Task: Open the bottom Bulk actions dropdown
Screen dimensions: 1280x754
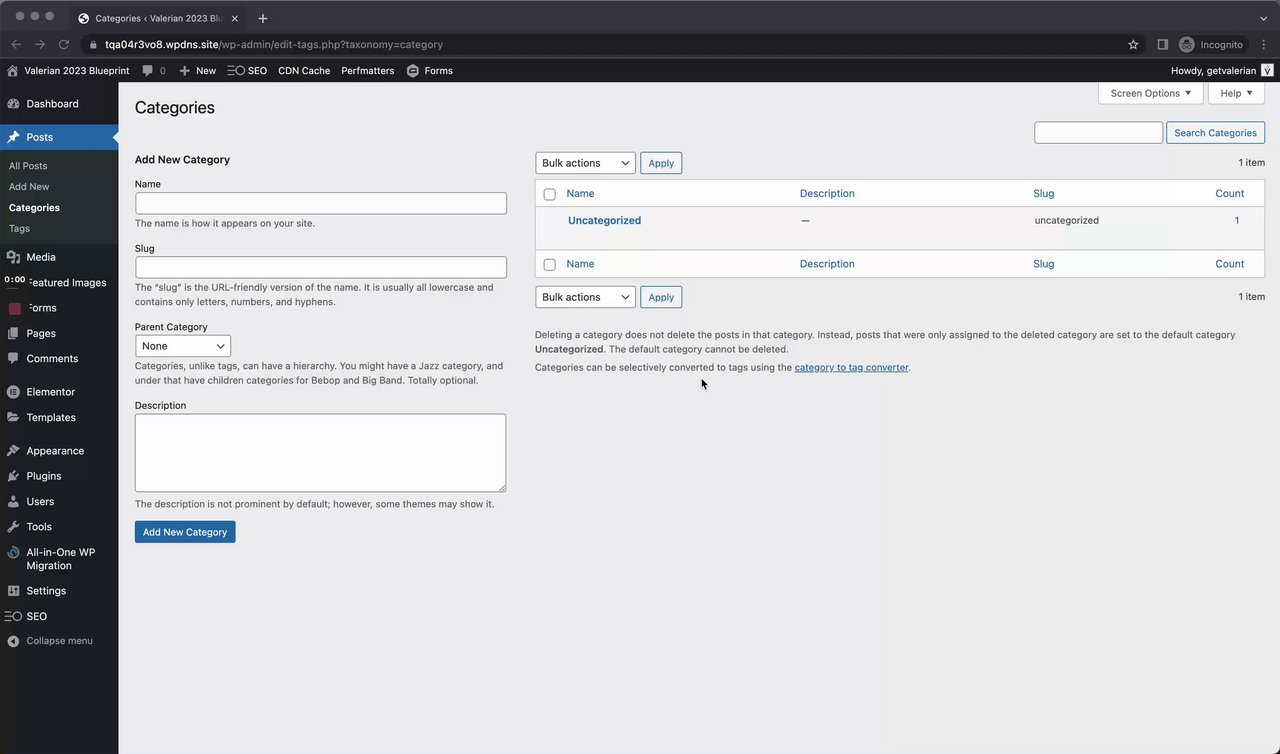Action: pos(585,297)
